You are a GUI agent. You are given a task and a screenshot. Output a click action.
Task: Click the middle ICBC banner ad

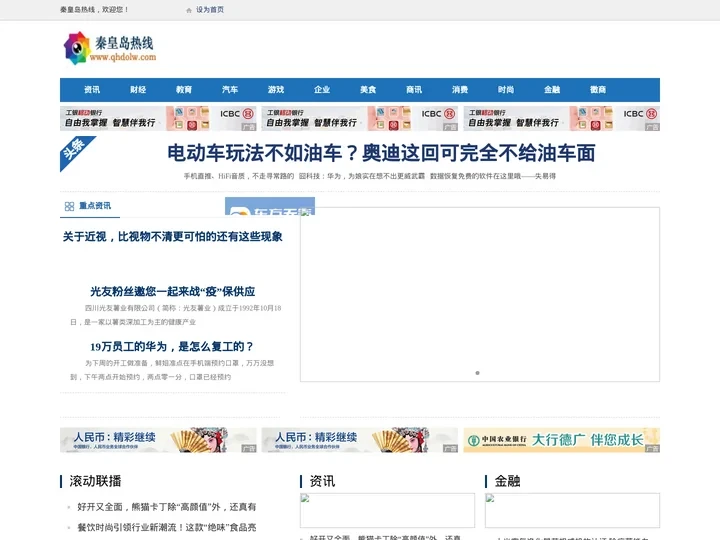[360, 118]
